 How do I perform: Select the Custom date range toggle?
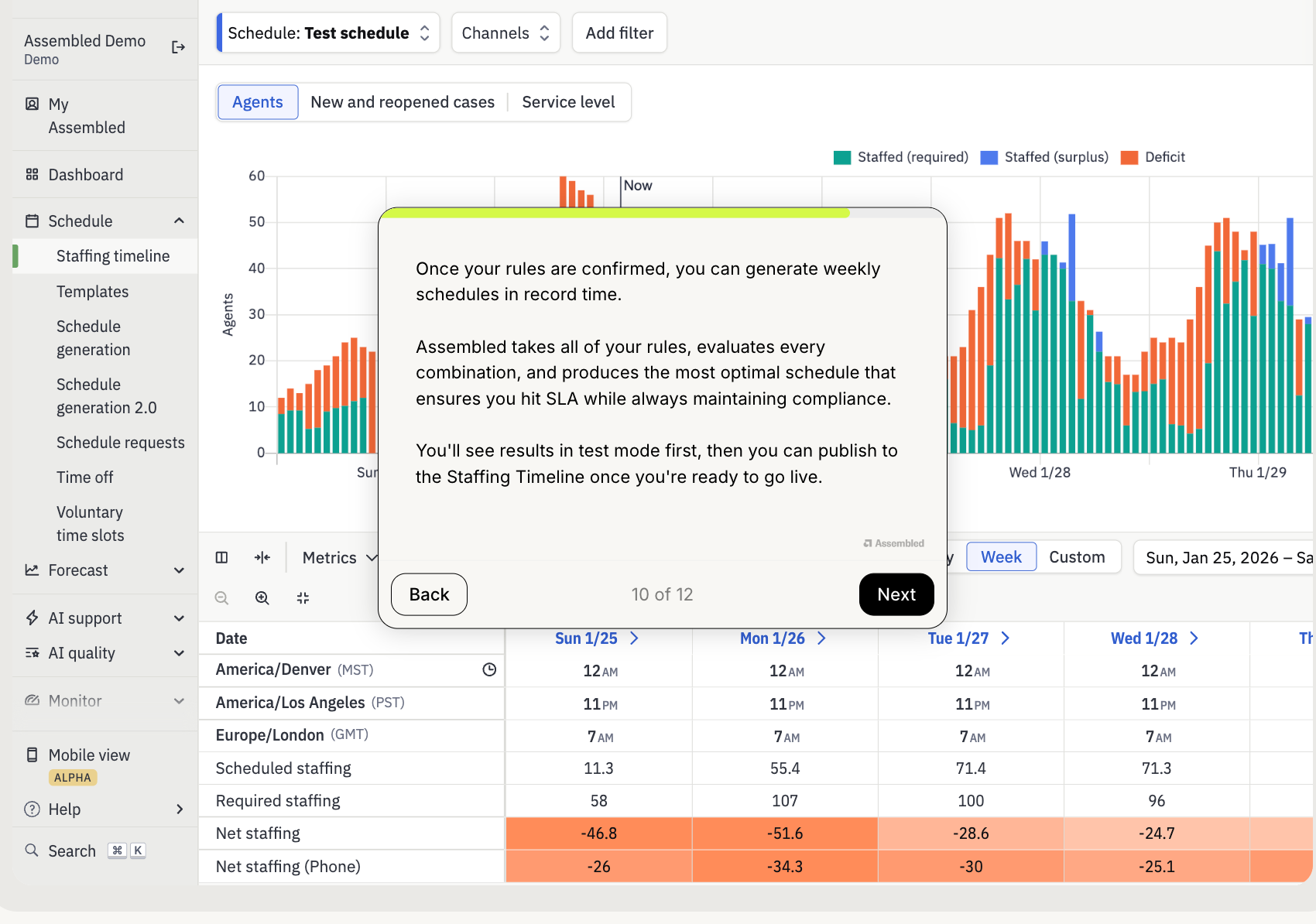pos(1077,557)
